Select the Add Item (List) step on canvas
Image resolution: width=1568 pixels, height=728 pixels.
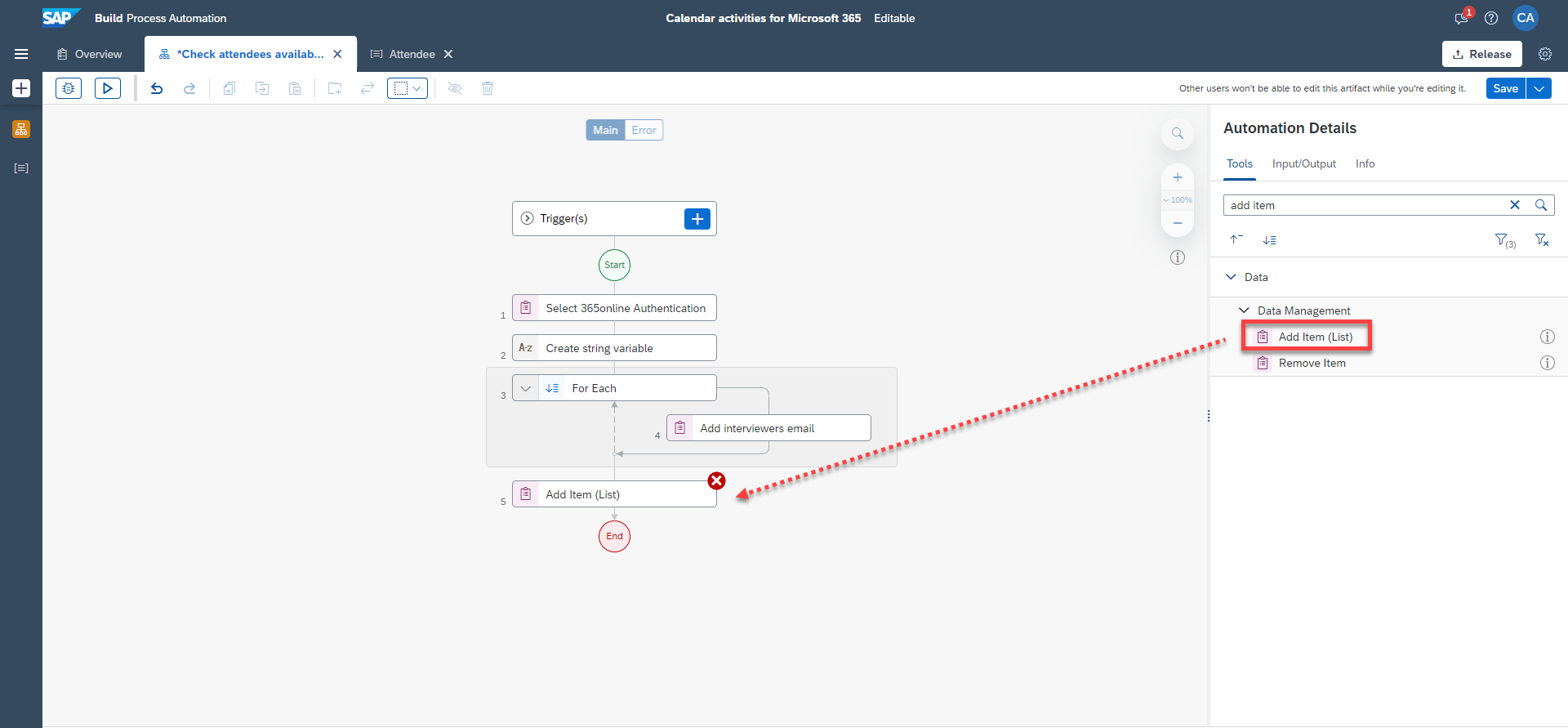pyautogui.click(x=614, y=494)
